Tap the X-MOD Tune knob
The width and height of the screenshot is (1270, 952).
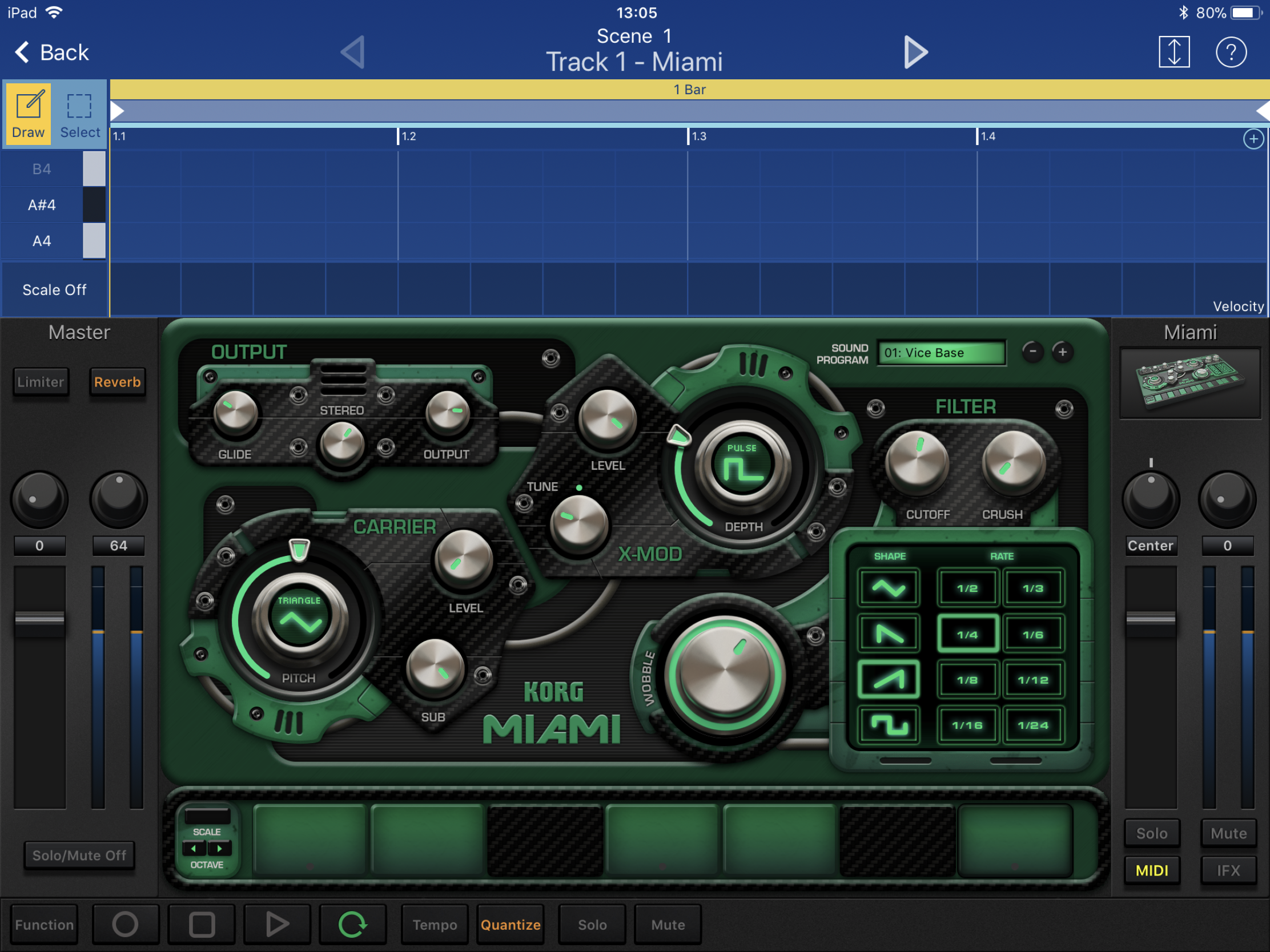pos(578,525)
